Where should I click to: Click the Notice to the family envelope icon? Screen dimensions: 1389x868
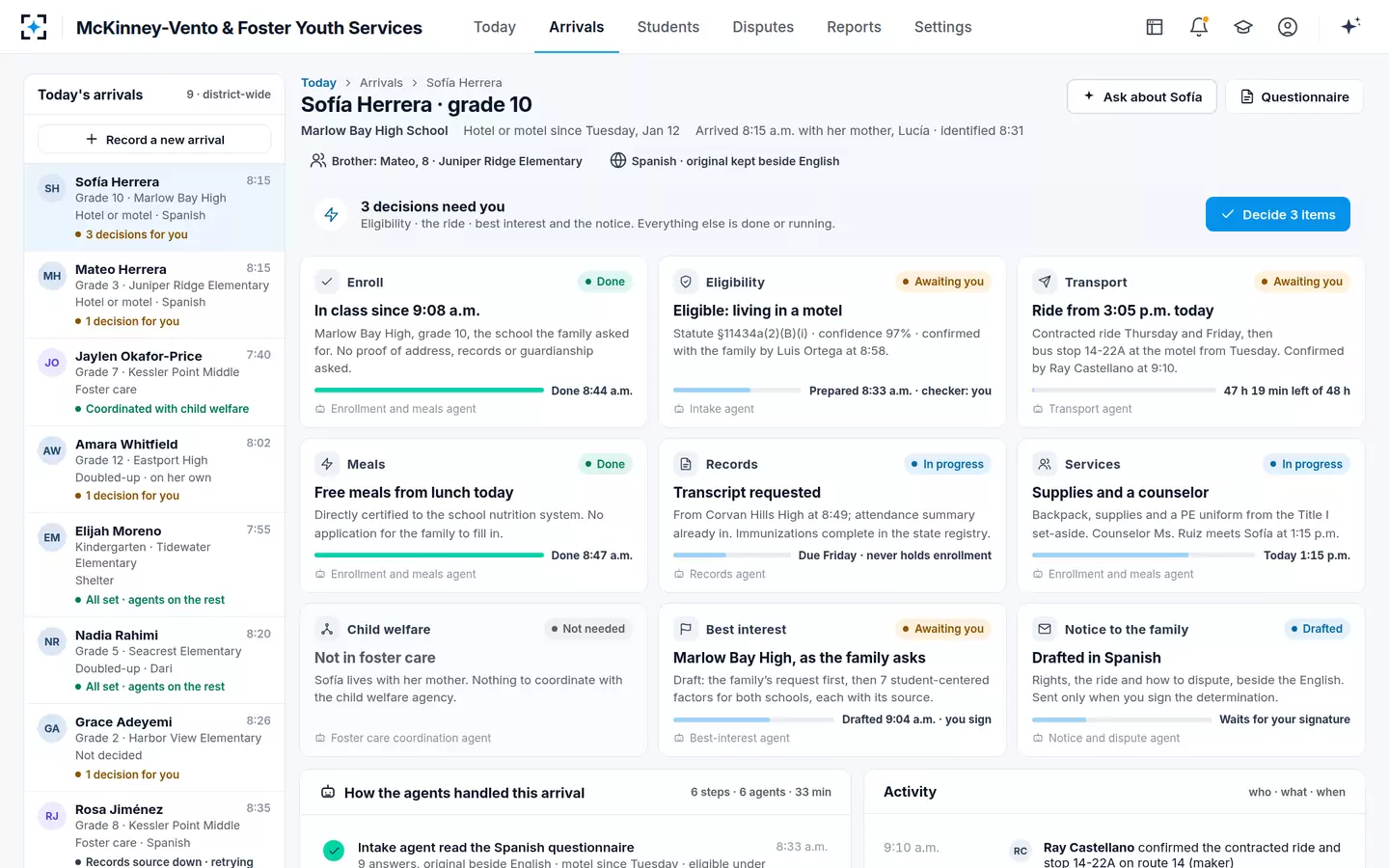[1045, 629]
